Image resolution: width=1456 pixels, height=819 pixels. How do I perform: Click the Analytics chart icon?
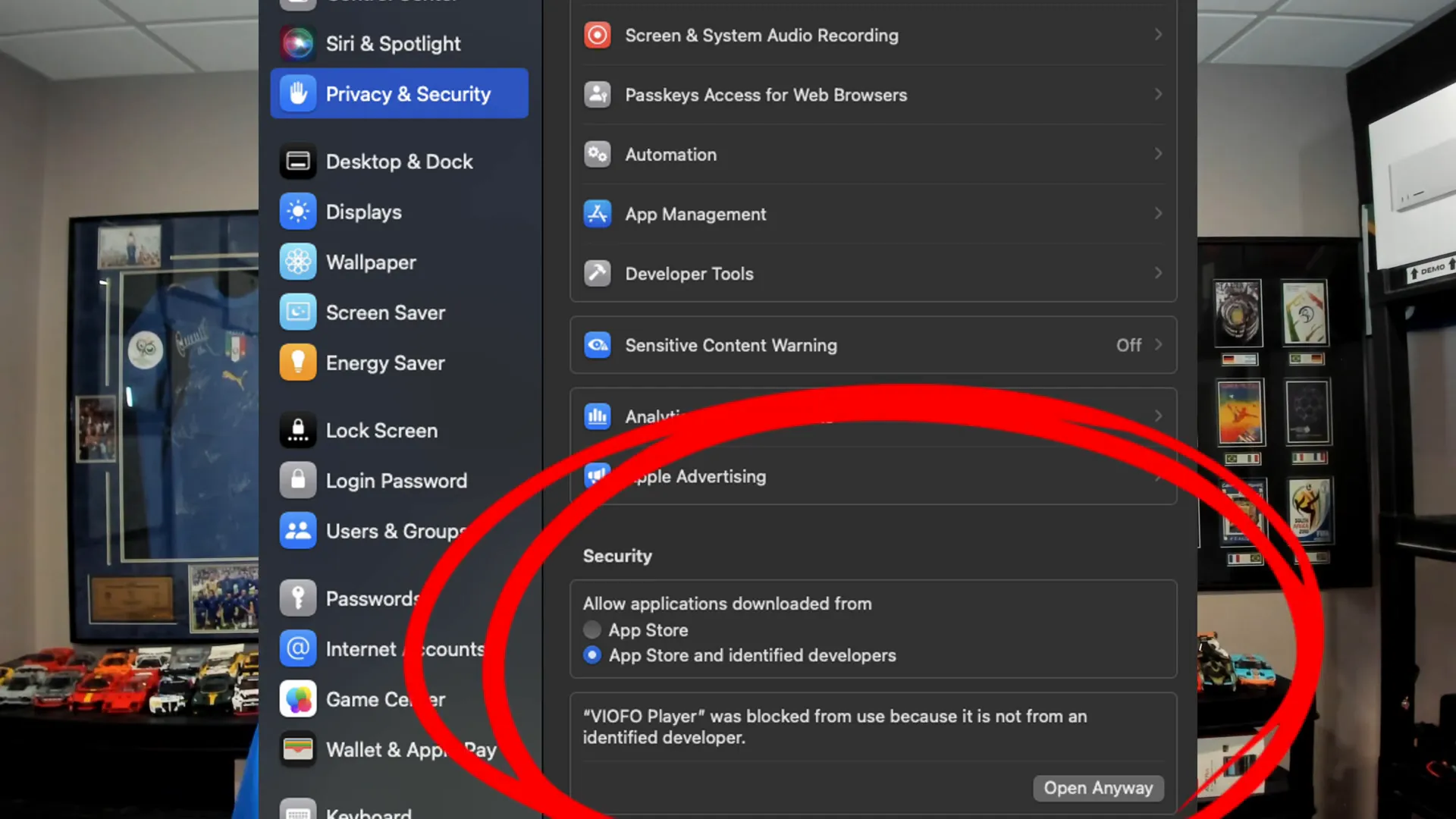pyautogui.click(x=598, y=416)
